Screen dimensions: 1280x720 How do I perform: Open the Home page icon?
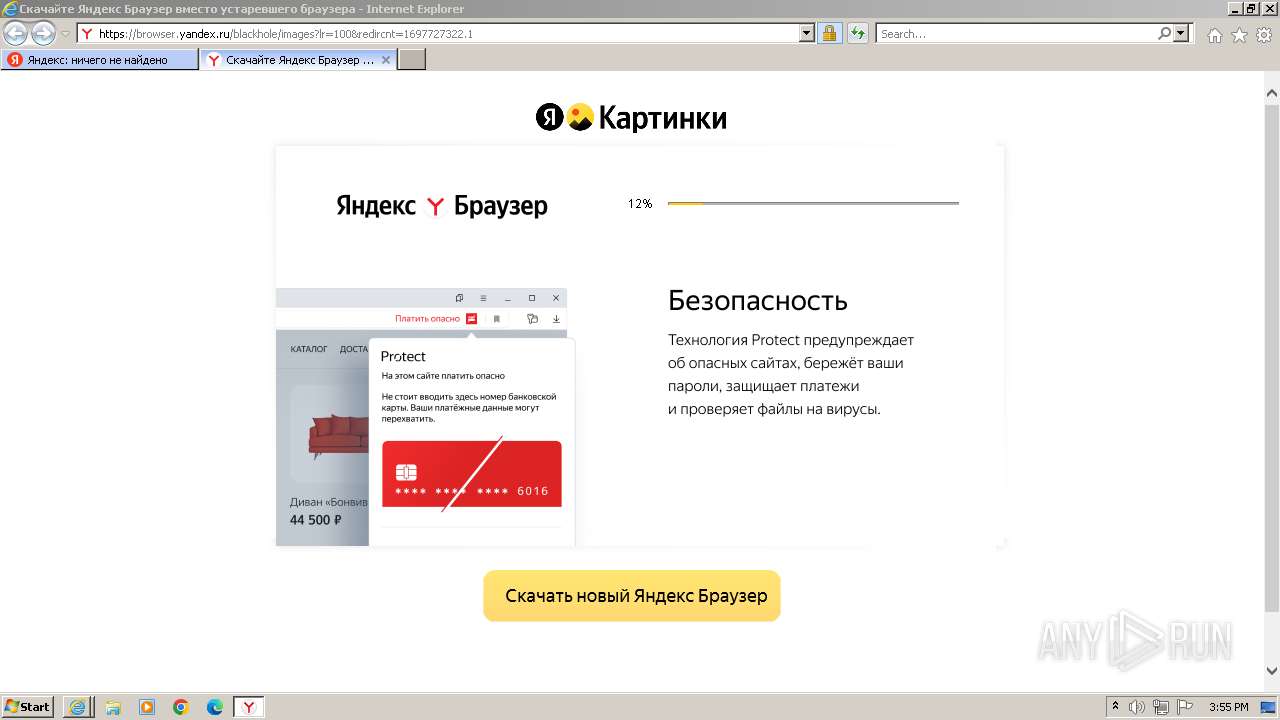pyautogui.click(x=1214, y=35)
